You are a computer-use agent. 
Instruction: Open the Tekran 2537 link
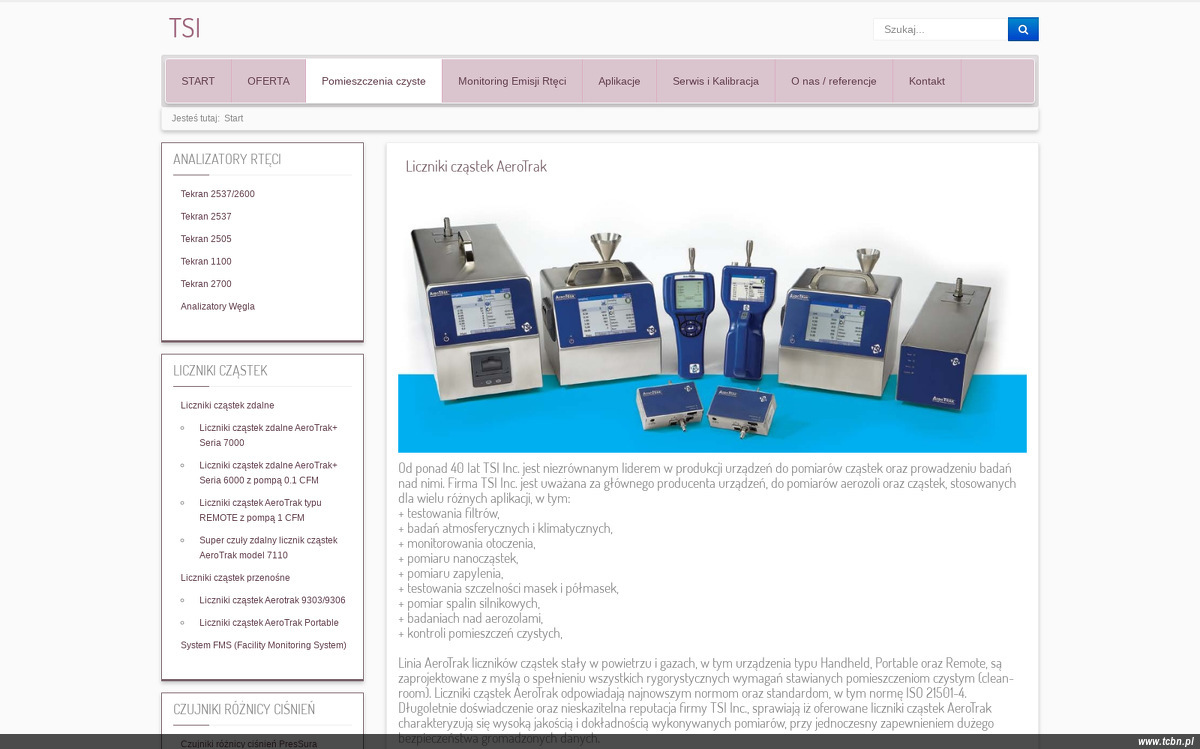point(206,216)
